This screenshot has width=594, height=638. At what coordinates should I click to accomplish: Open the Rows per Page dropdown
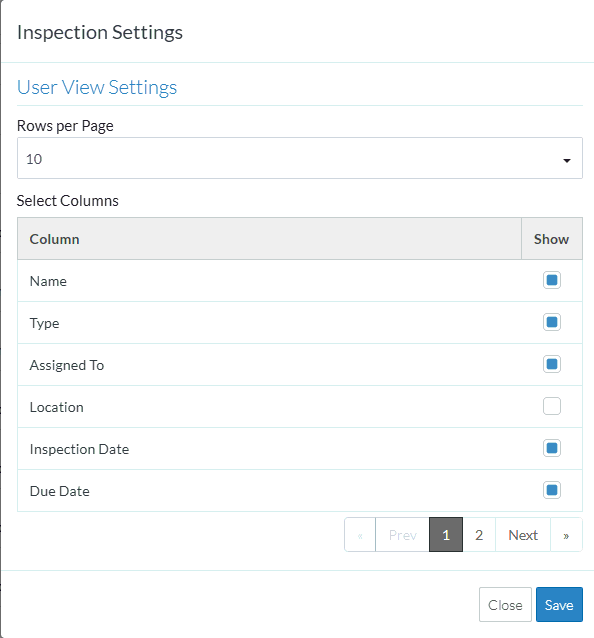click(300, 158)
